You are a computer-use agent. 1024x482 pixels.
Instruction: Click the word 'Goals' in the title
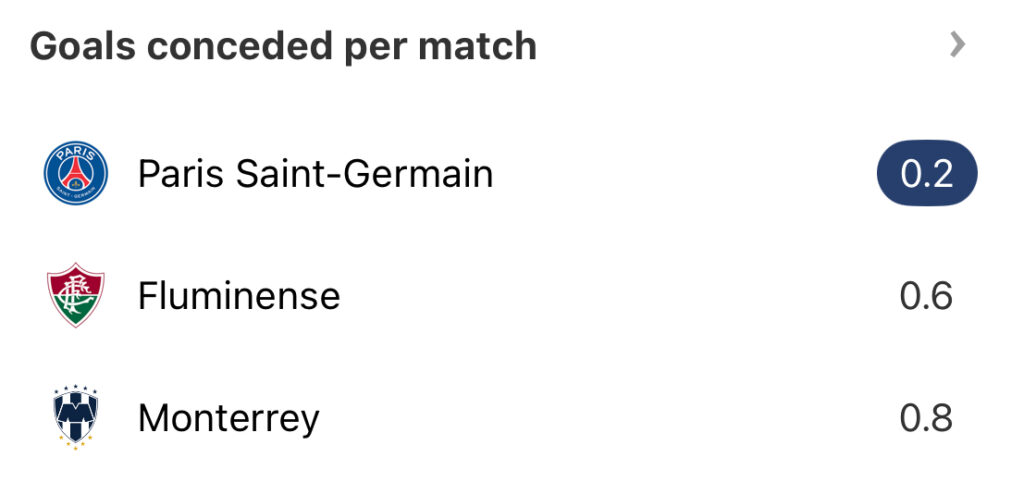pos(83,46)
